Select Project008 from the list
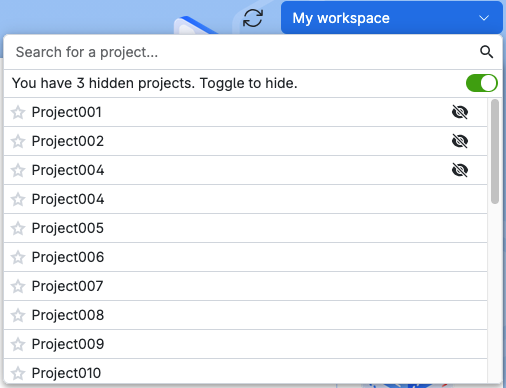506x388 pixels. [245, 315]
